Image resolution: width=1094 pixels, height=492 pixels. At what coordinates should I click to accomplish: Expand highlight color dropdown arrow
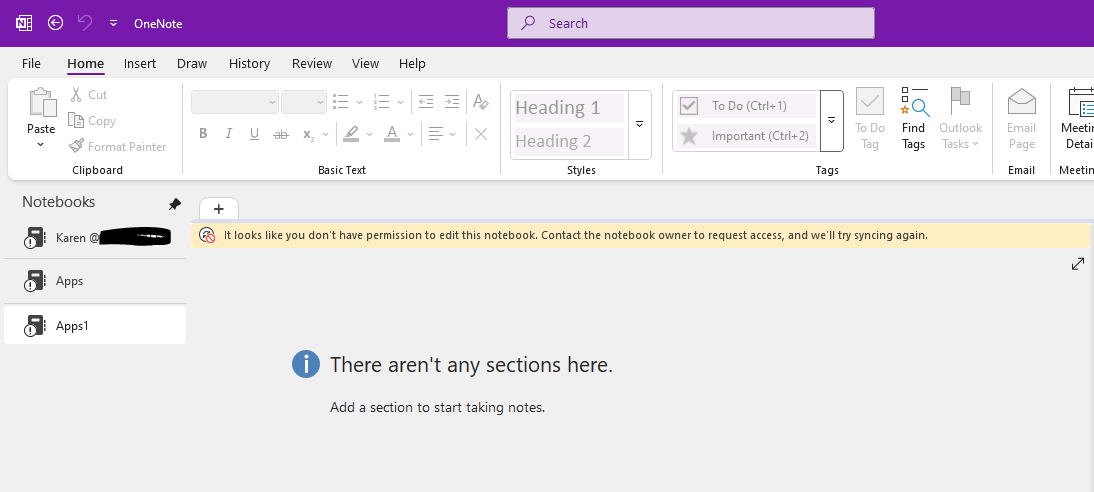[370, 134]
